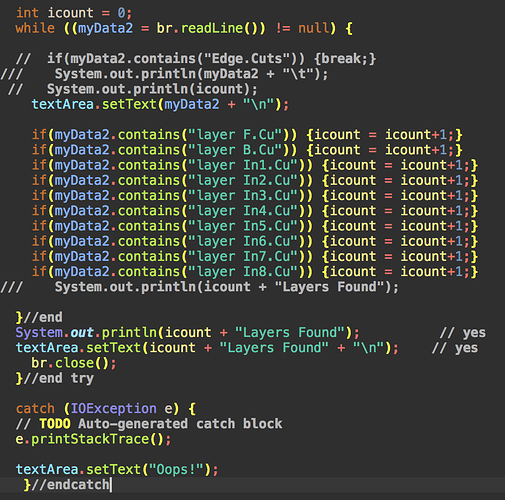Click the bold 'TODO' marker in the comment
Screen dimensions: 505x500
click(x=55, y=424)
